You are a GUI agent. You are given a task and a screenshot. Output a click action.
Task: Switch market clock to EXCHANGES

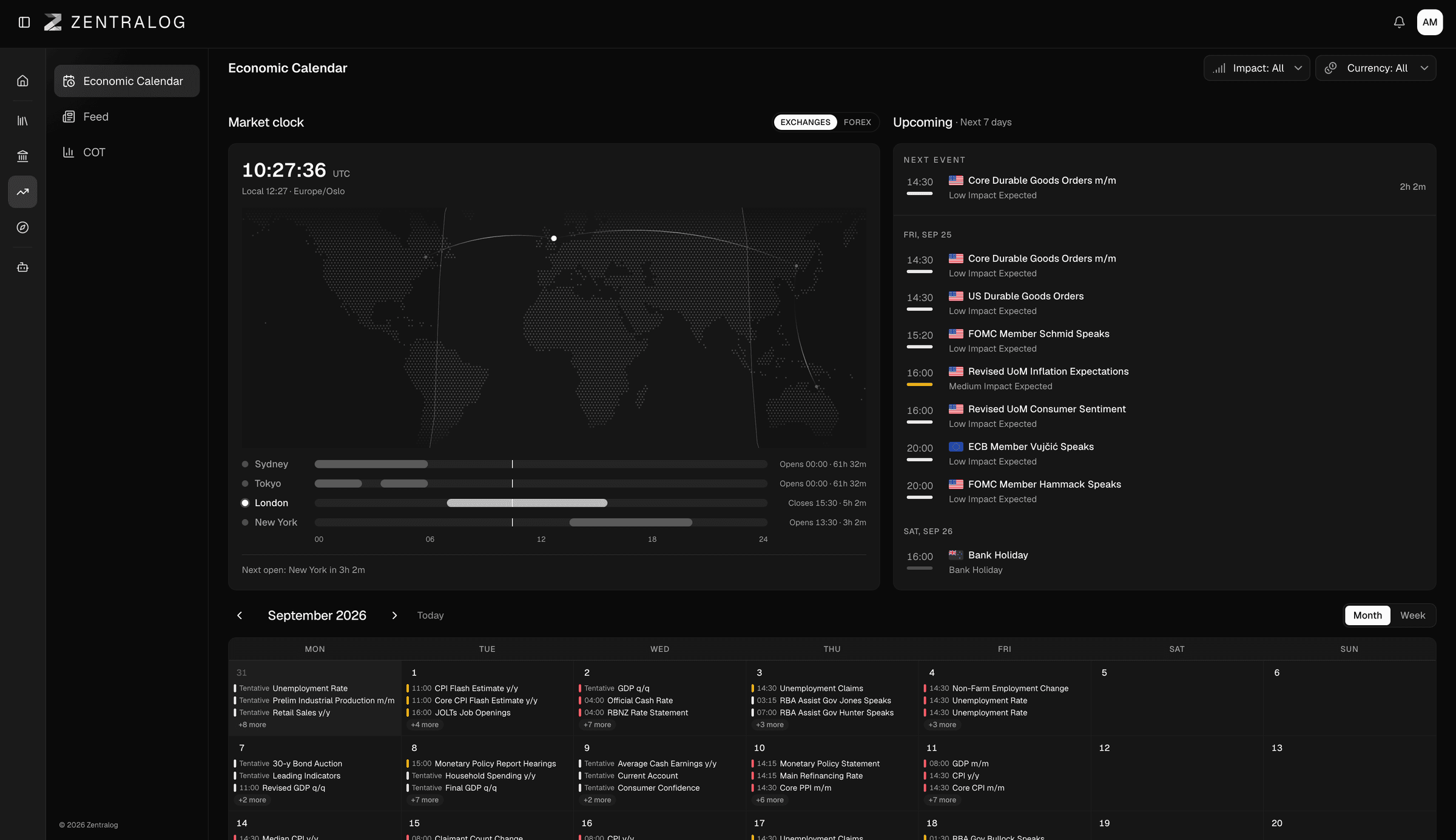pos(805,122)
